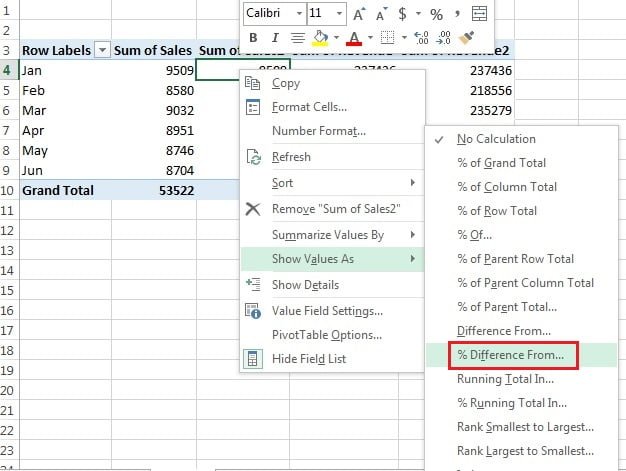Viewport: 626px width, 471px height.
Task: Decrease decimal places
Action: pos(444,38)
